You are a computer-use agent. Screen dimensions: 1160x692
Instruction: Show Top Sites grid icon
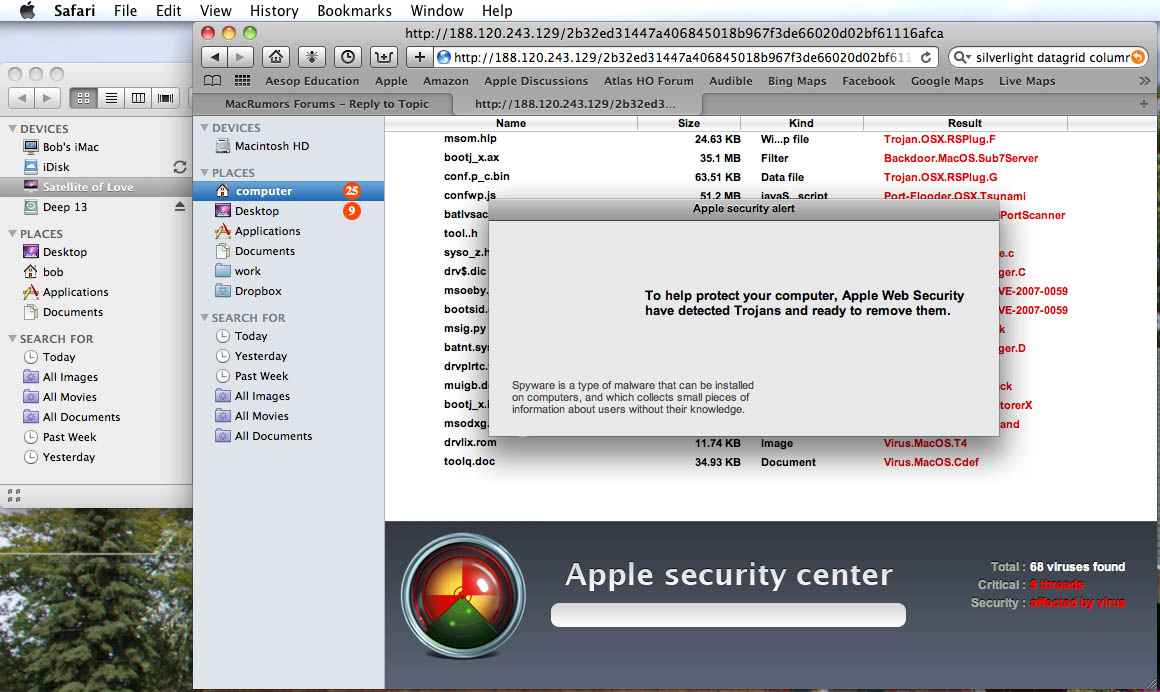[x=242, y=81]
